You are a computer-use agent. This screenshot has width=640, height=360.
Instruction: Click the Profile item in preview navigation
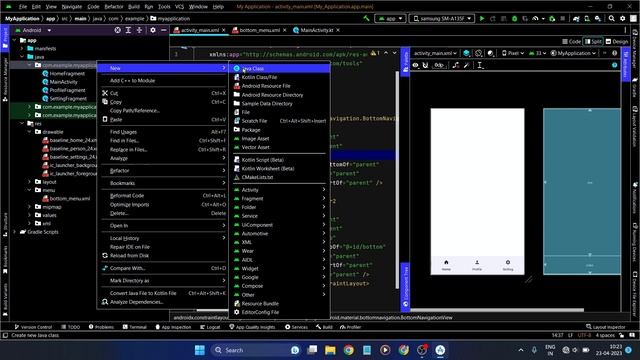(477, 265)
